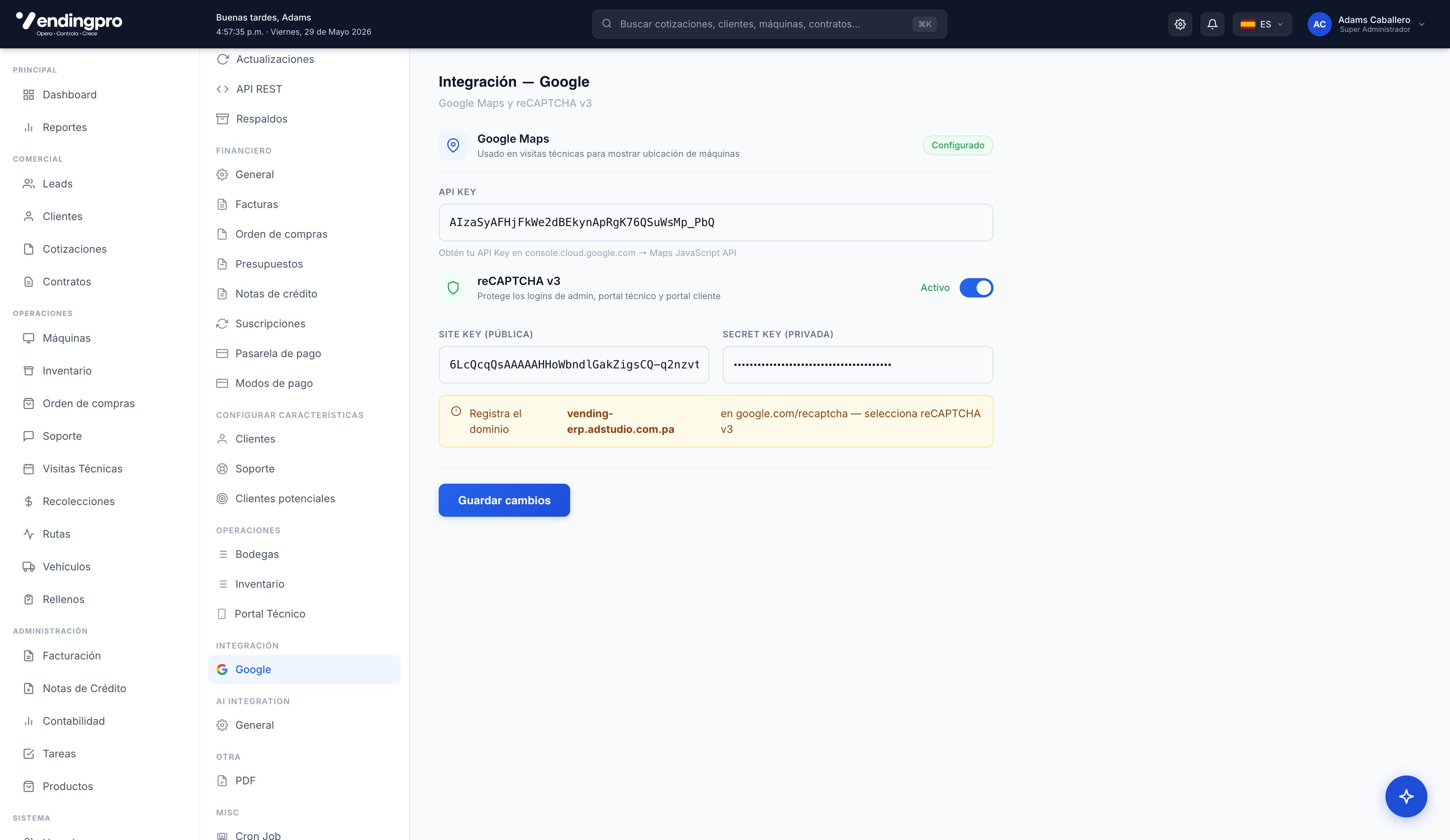The width and height of the screenshot is (1450, 840).
Task: Open General under AI Integration
Action: [254, 725]
